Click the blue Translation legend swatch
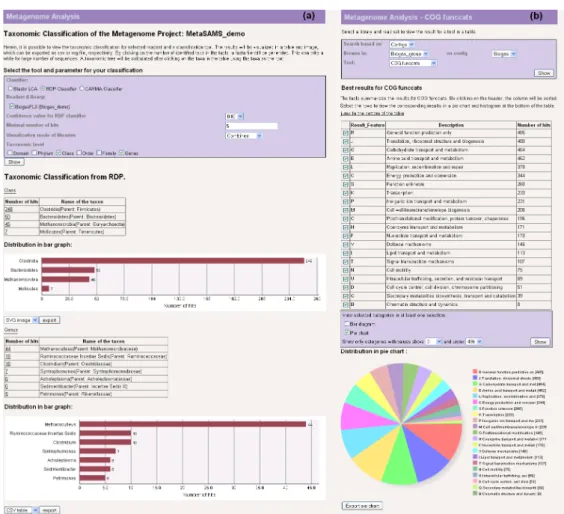Viewport: 564px width, 514px height. pos(475,378)
